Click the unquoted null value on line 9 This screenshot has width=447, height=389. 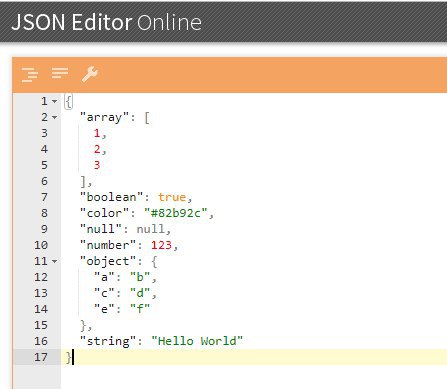151,229
